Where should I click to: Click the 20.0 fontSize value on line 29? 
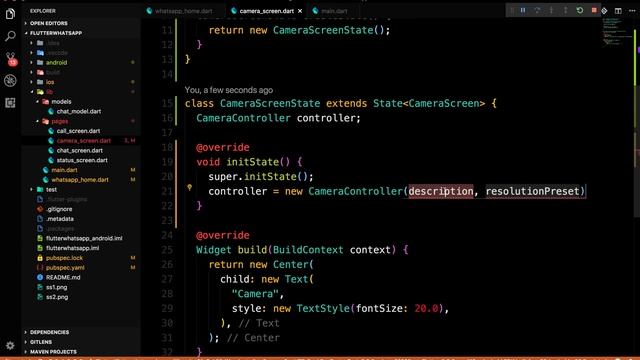426,309
